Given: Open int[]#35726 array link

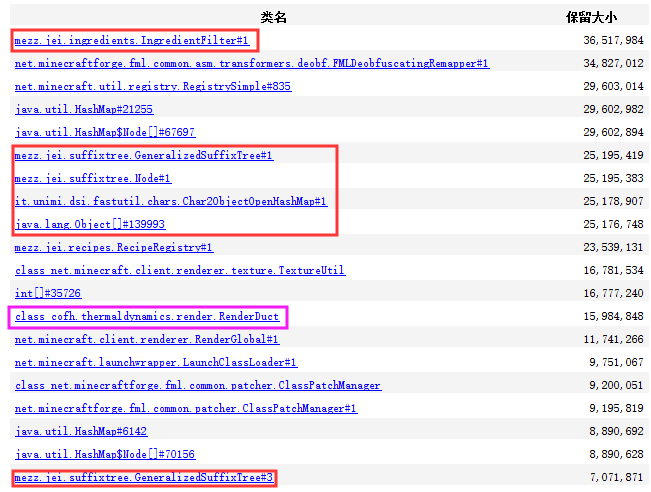Looking at the screenshot, I should [x=48, y=293].
